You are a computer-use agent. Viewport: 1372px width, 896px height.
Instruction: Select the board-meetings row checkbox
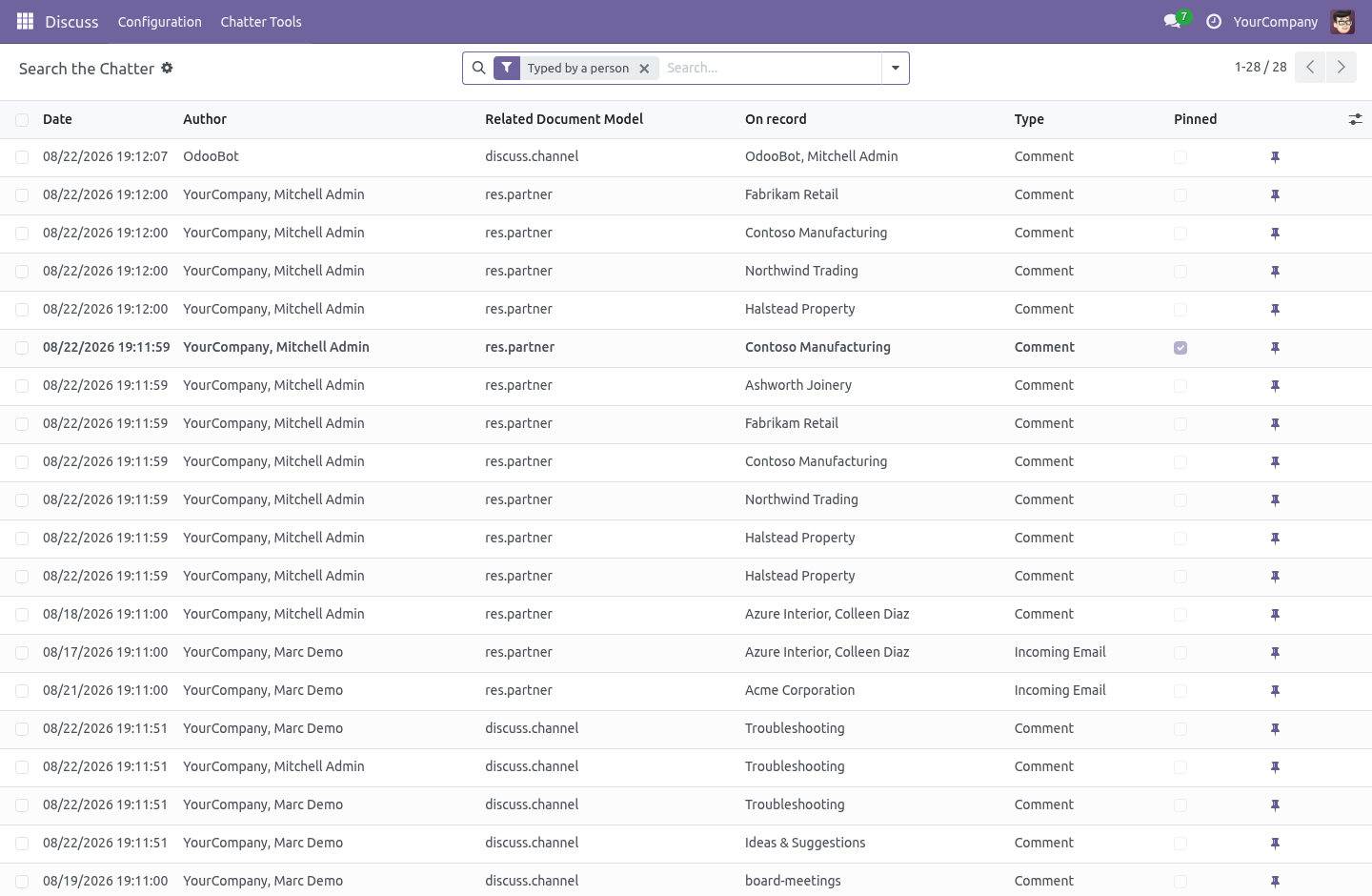(22, 882)
